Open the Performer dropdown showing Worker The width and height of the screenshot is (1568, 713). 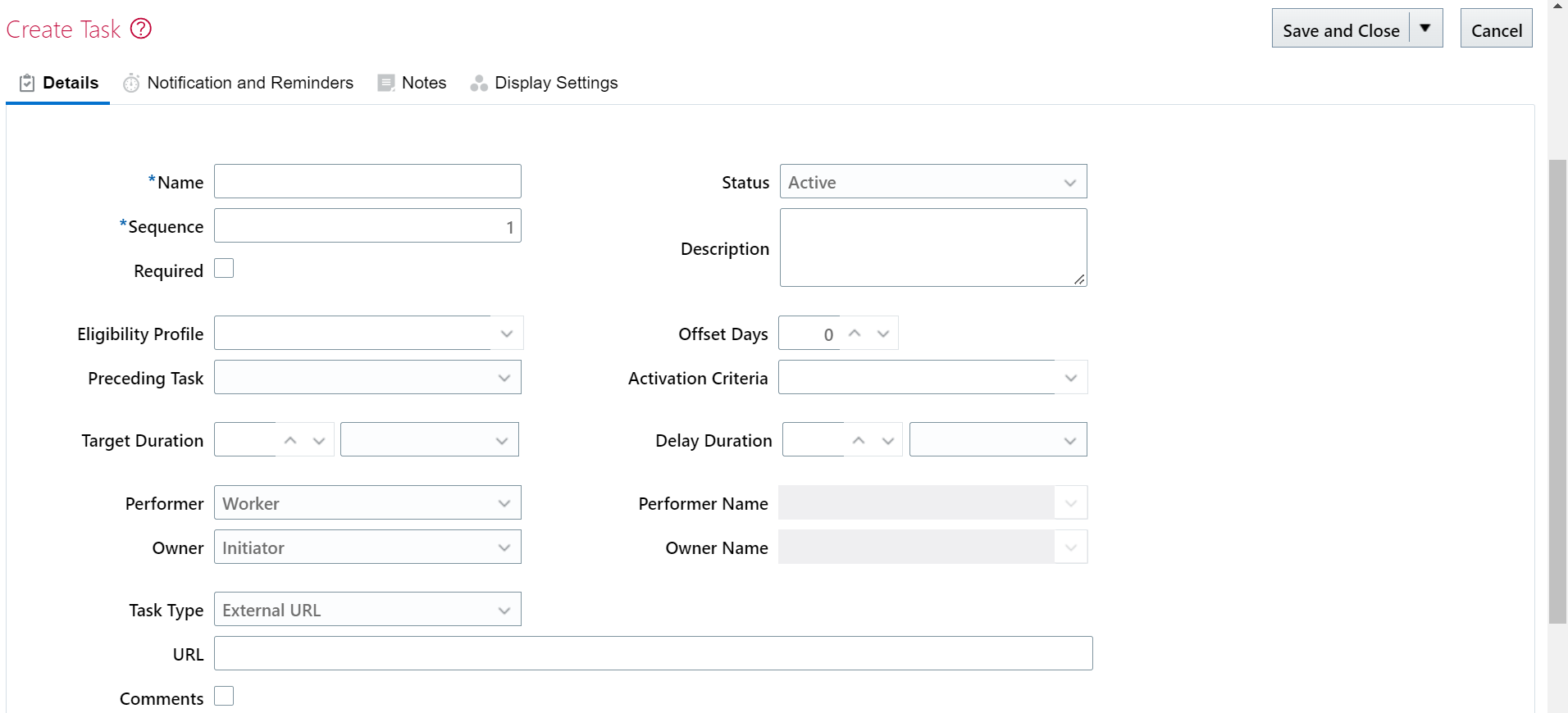(x=367, y=503)
